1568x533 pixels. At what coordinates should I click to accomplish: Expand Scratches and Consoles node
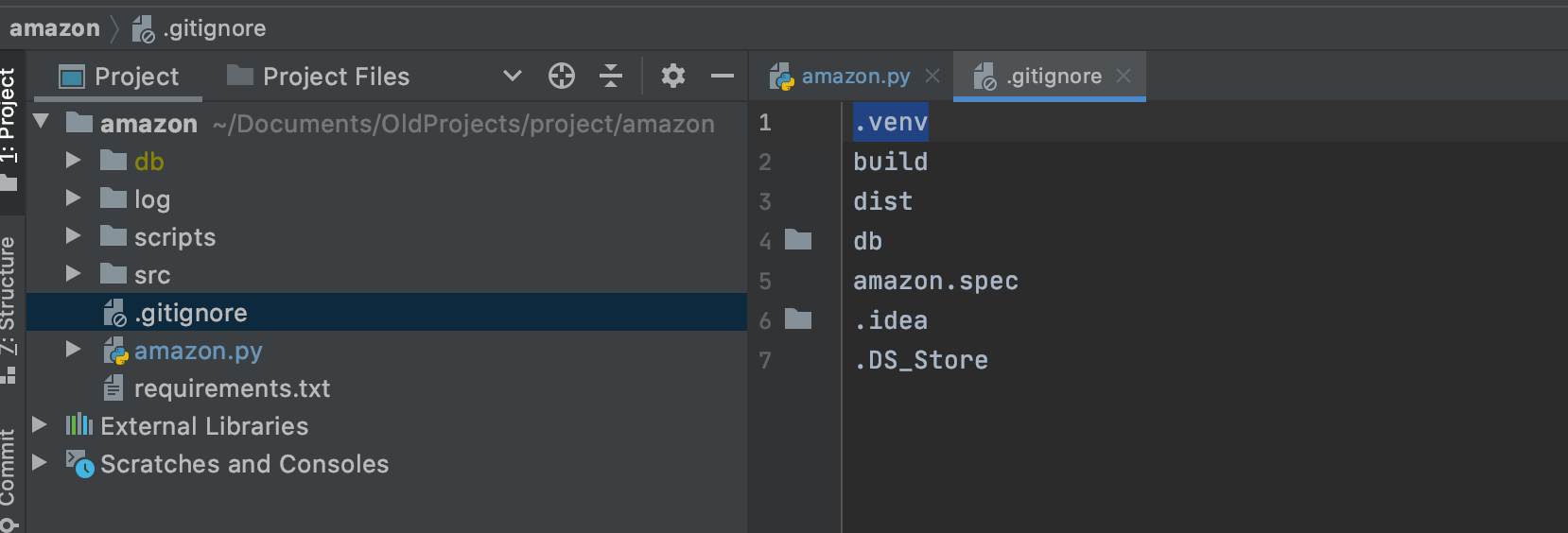39,463
